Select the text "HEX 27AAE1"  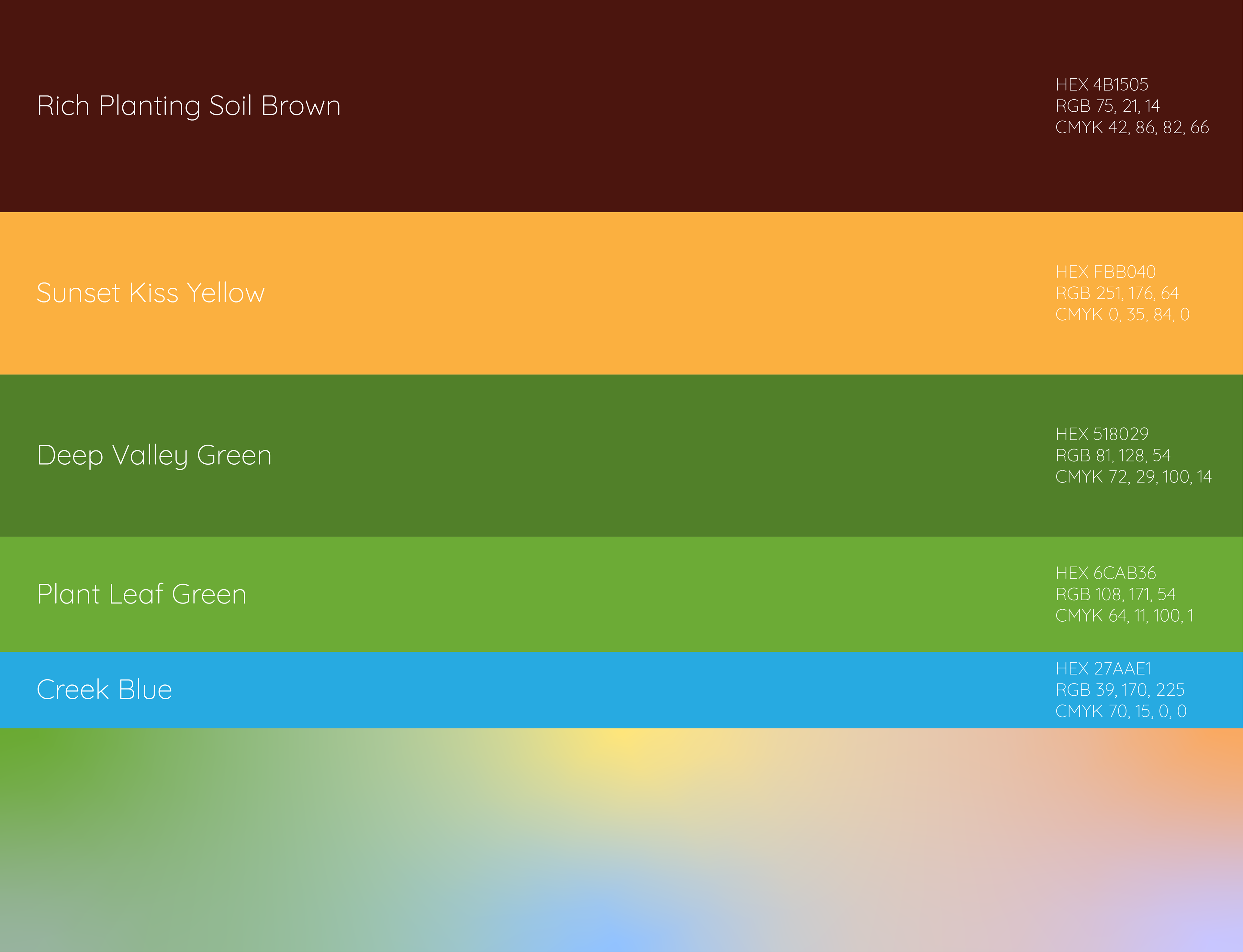pyautogui.click(x=1103, y=669)
